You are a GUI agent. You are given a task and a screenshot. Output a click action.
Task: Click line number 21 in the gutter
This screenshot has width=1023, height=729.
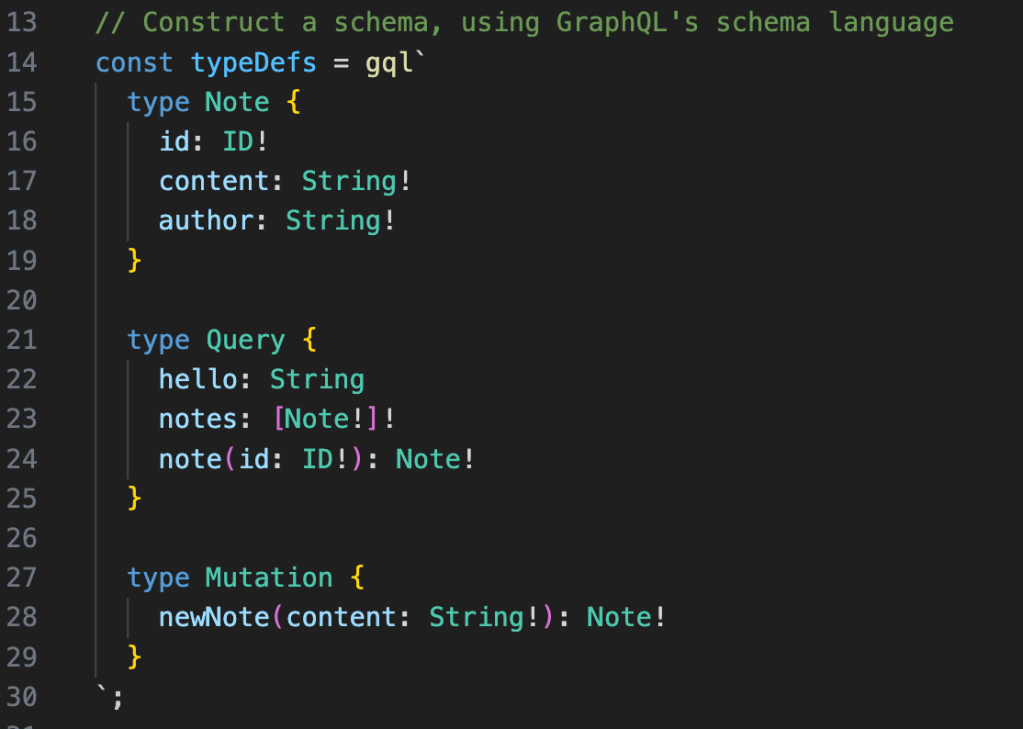point(21,341)
